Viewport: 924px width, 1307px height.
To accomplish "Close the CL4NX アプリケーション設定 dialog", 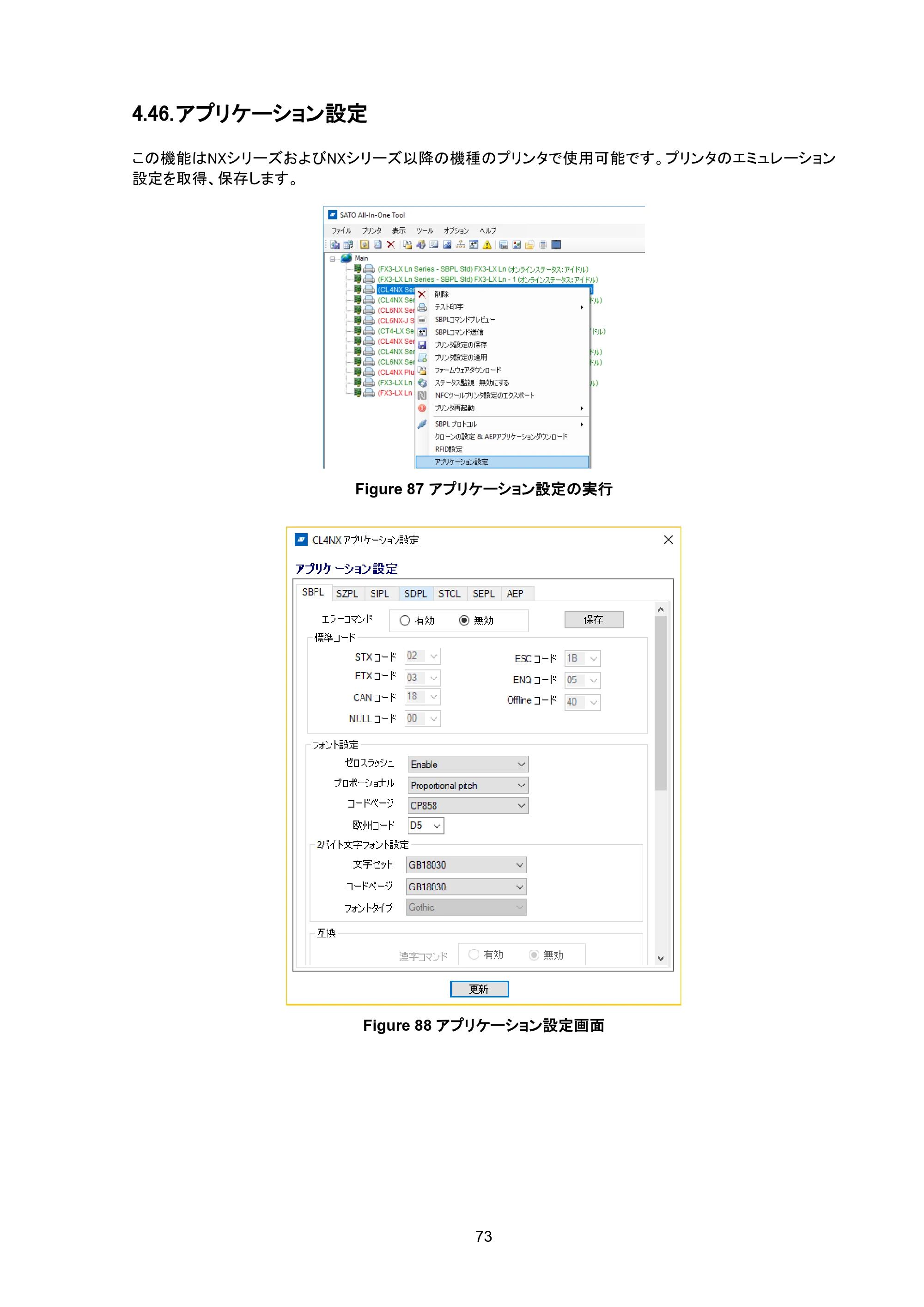I will [x=669, y=540].
